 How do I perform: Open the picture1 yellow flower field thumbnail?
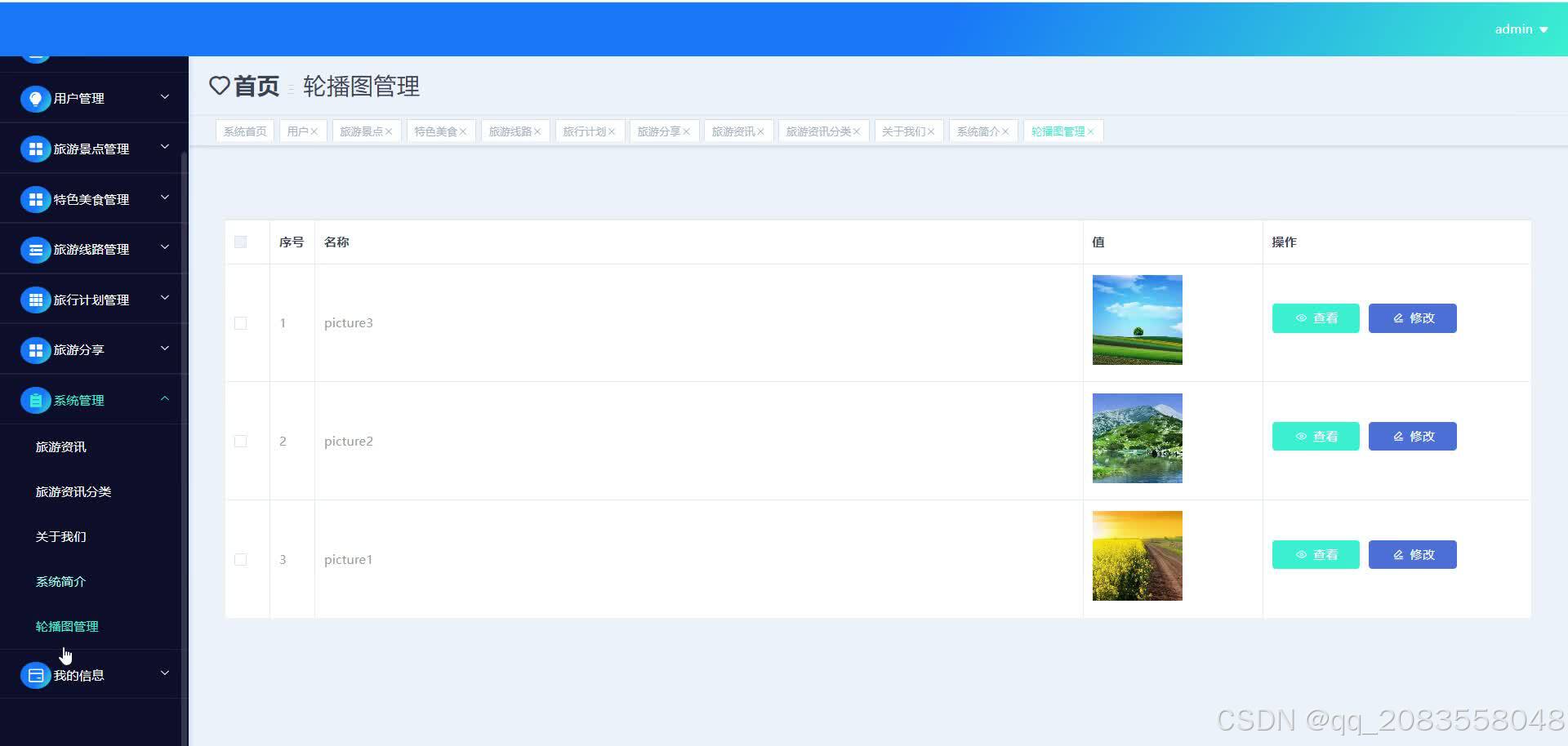click(x=1138, y=556)
